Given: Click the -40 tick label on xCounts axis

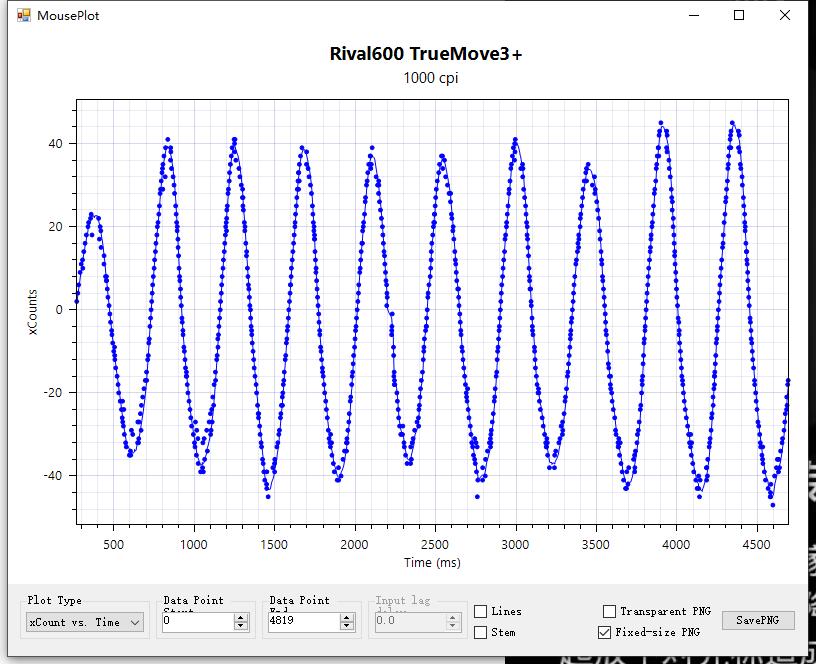Looking at the screenshot, I should pyautogui.click(x=53, y=476).
